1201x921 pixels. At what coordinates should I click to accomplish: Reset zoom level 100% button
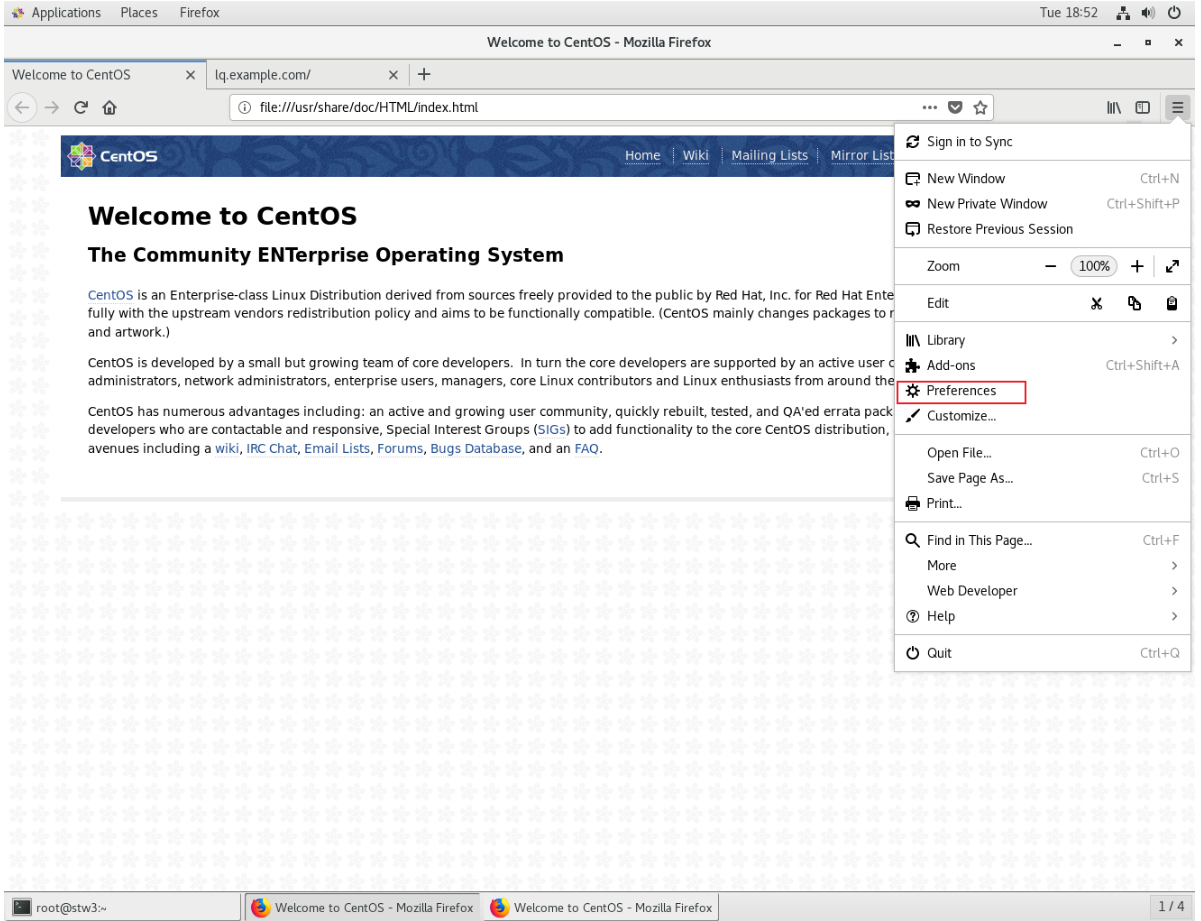tap(1094, 266)
